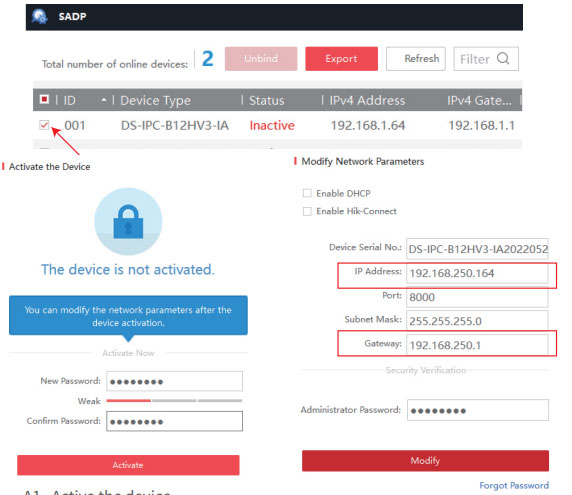Sort devices by the ID column arrow
This screenshot has height=495, width=572.
pyautogui.click(x=104, y=100)
